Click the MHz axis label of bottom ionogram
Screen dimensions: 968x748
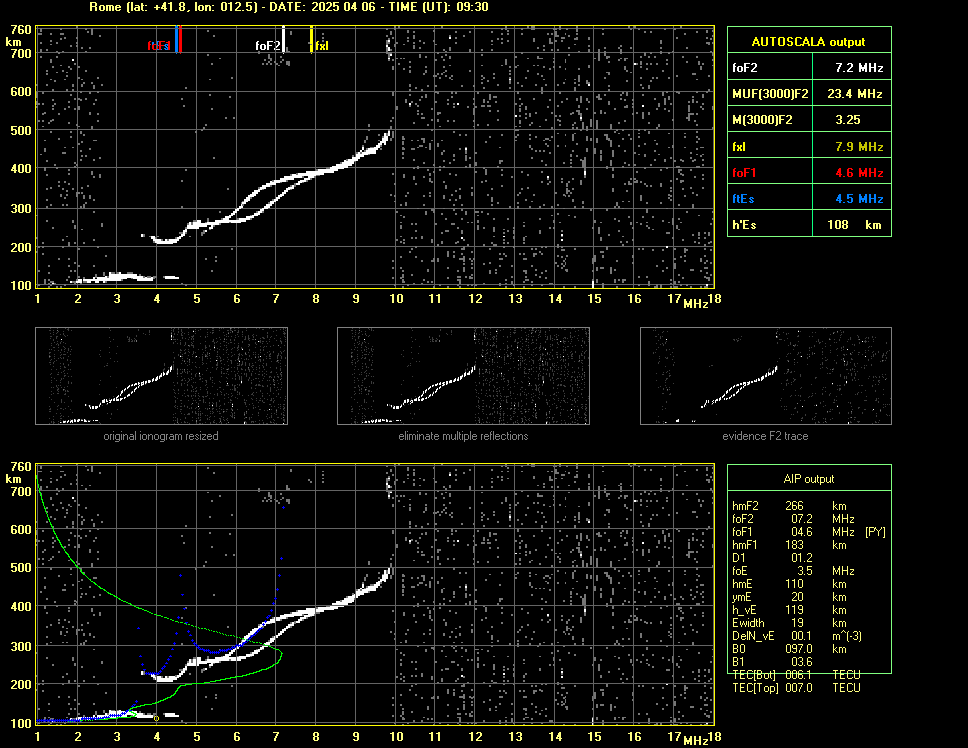pyautogui.click(x=696, y=741)
